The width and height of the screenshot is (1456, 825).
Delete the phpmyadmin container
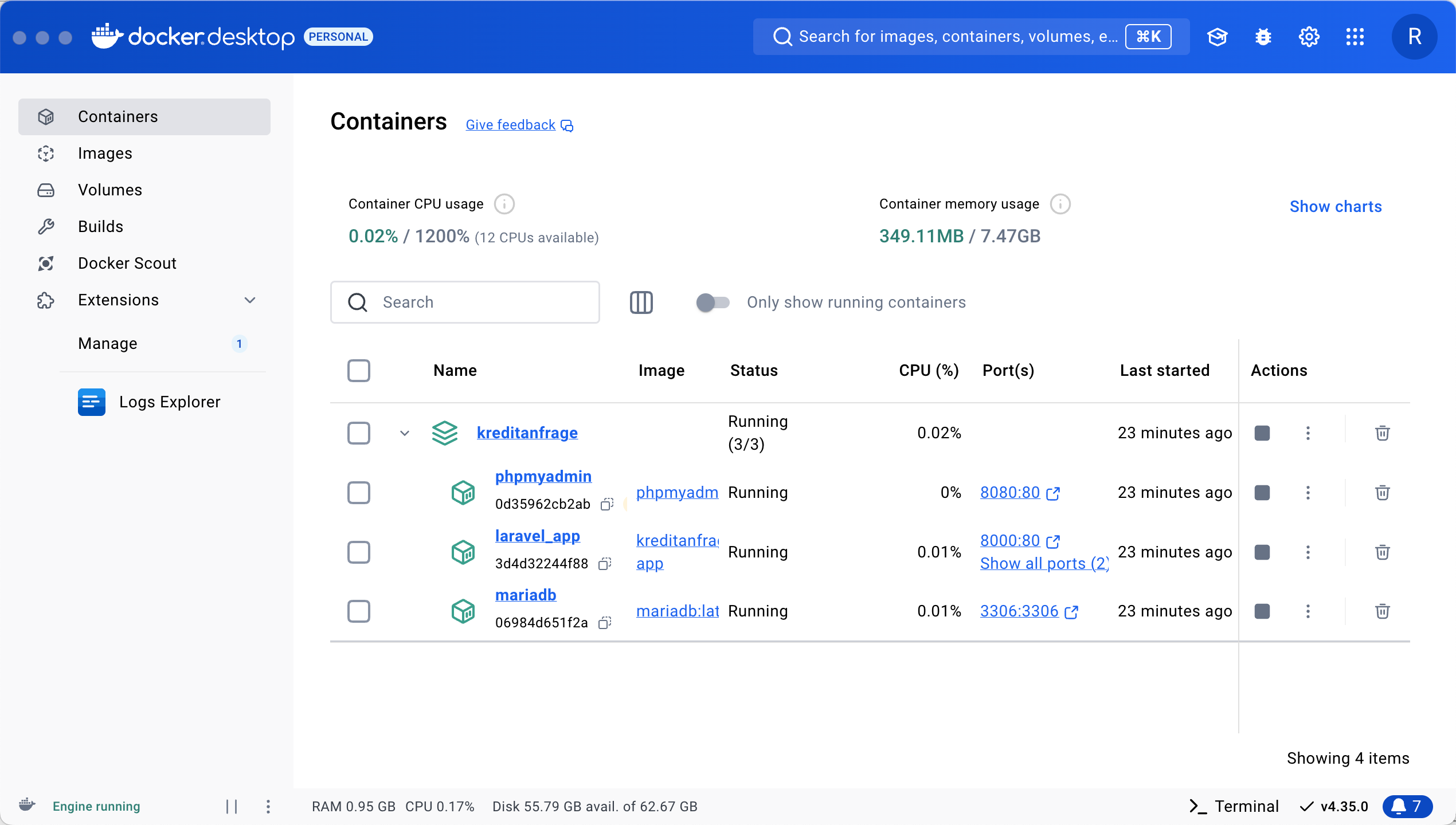(1382, 493)
